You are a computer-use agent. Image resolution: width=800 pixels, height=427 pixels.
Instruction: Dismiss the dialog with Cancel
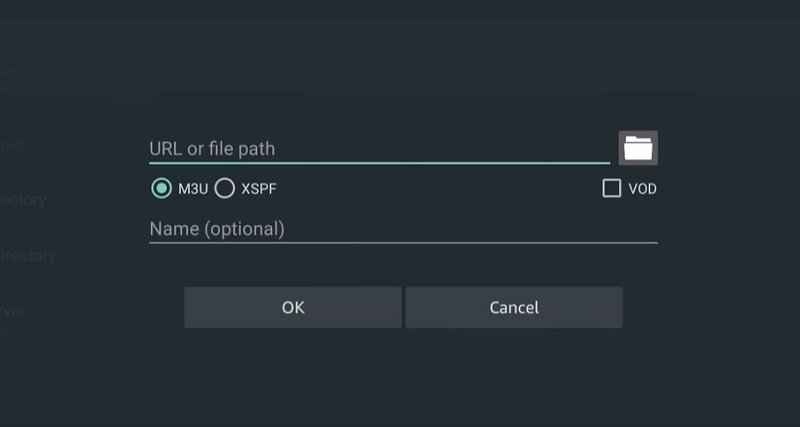514,307
